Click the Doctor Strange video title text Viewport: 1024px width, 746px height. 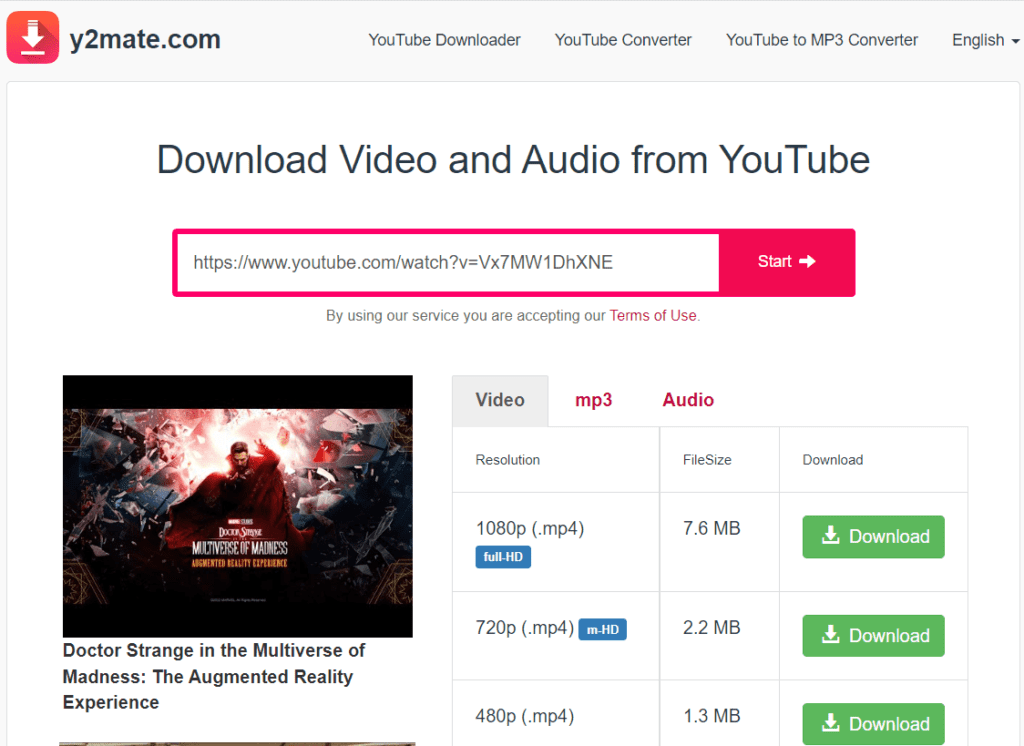click(214, 676)
